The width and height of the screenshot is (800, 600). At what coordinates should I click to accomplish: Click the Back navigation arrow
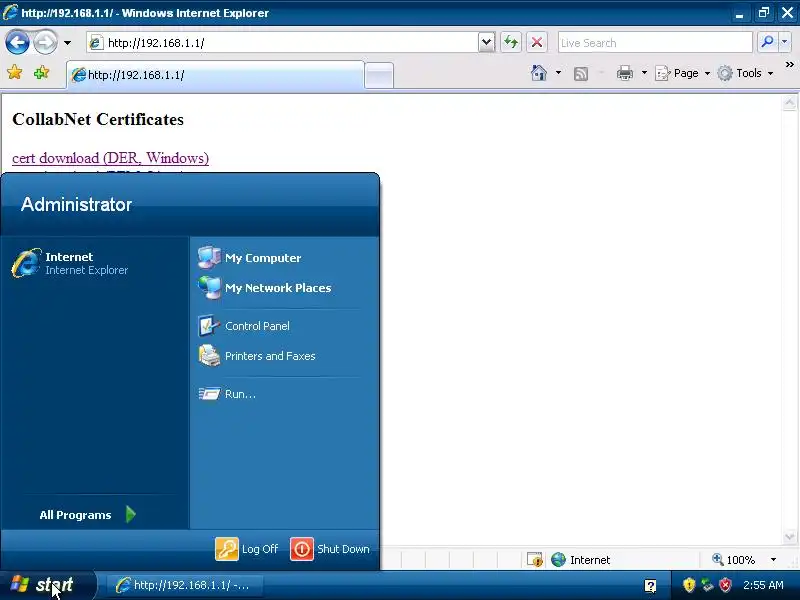[x=17, y=42]
